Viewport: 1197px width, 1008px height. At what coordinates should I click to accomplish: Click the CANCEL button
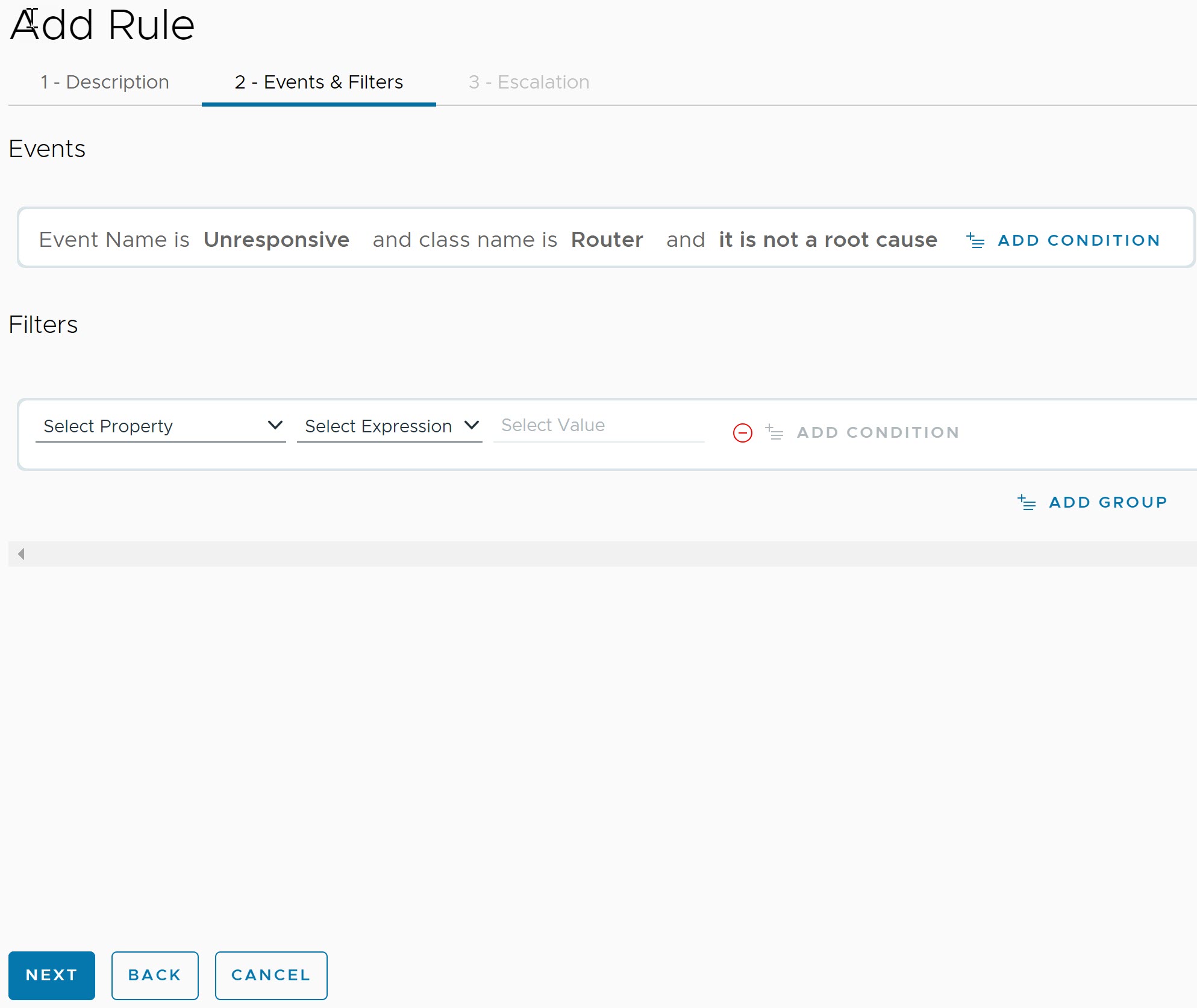(x=270, y=975)
